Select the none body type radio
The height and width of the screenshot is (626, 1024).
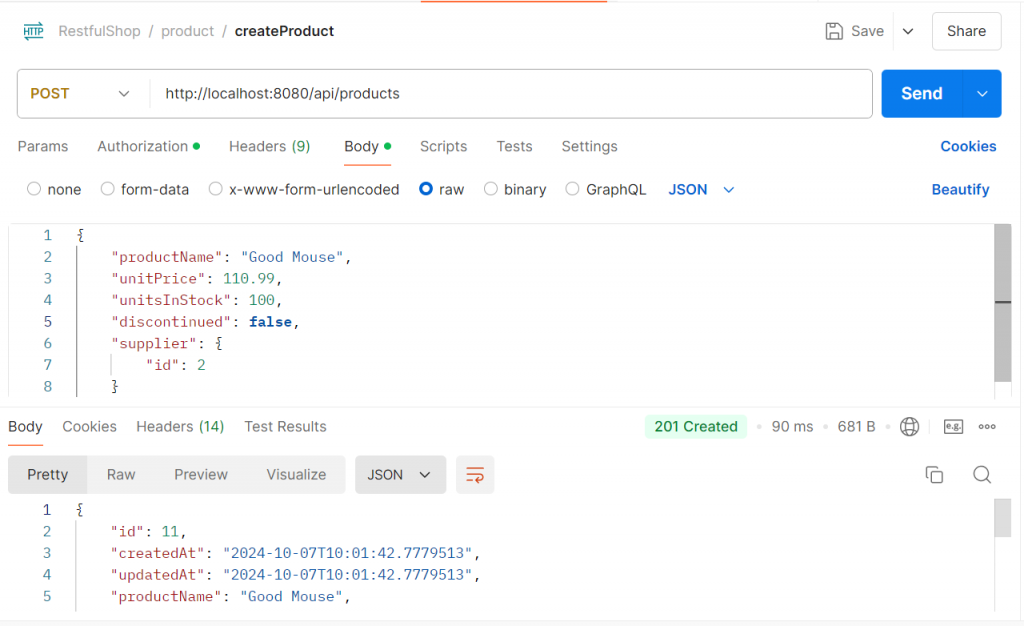34,189
